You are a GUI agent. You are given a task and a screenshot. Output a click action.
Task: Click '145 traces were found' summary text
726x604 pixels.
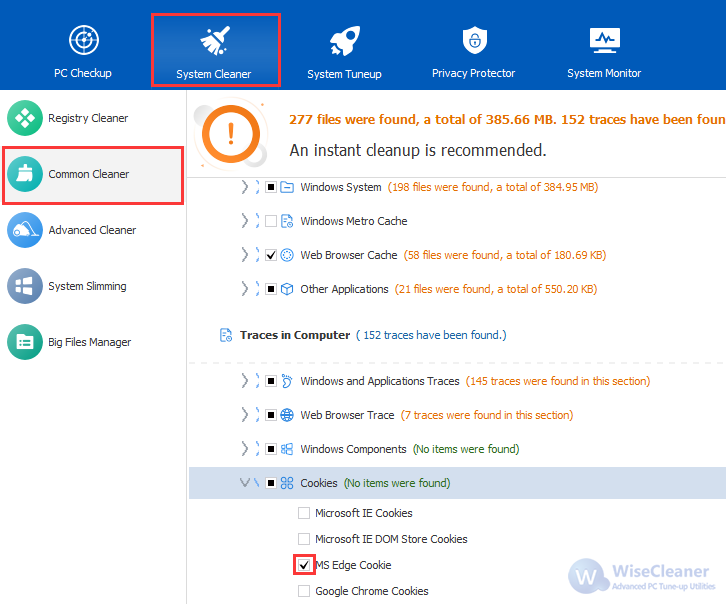[558, 381]
